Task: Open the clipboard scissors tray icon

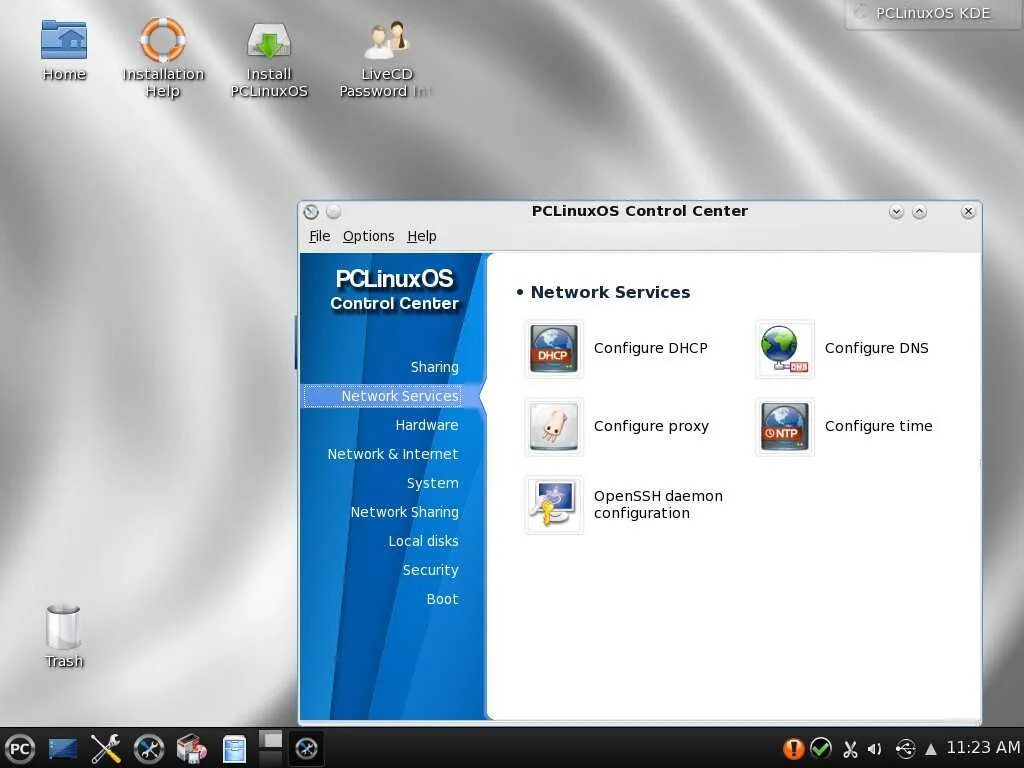Action: 850,748
